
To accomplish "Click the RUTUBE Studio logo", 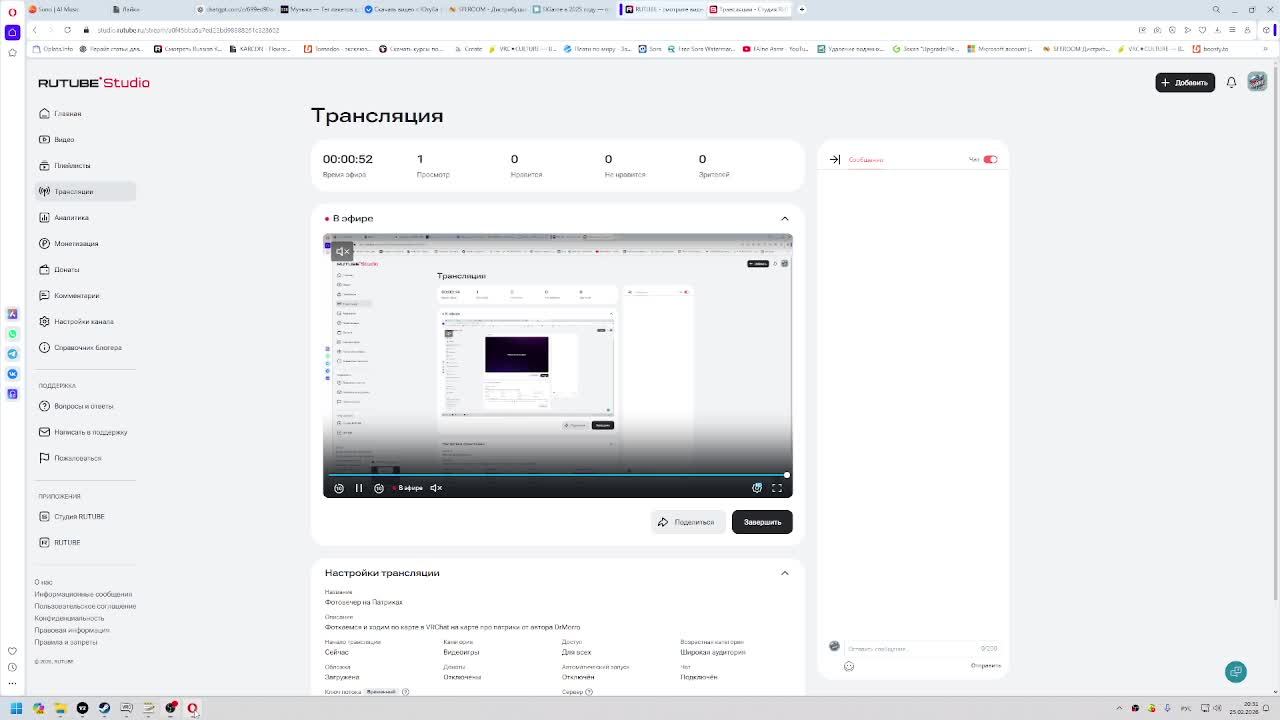I will tap(94, 83).
